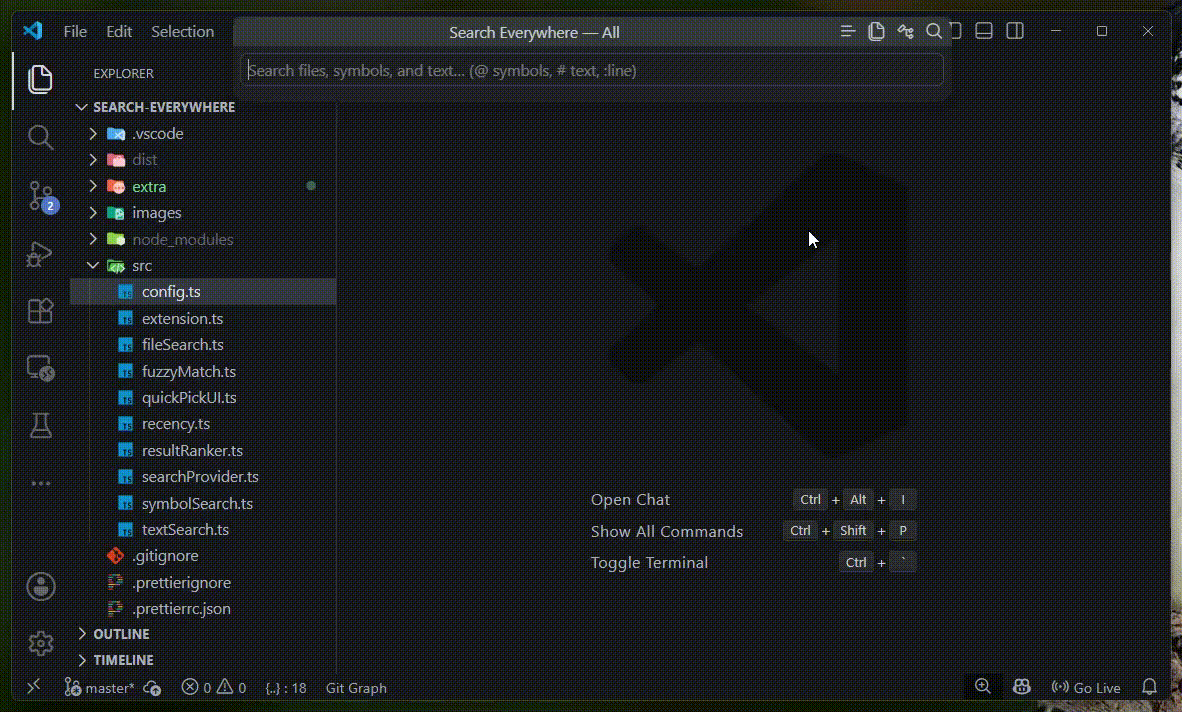
Task: Open the File menu
Action: [x=75, y=32]
